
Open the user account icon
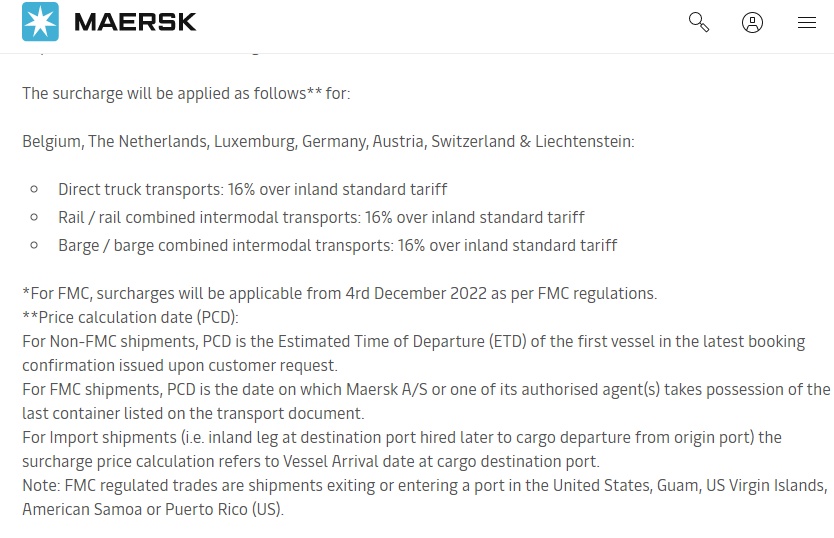point(753,22)
